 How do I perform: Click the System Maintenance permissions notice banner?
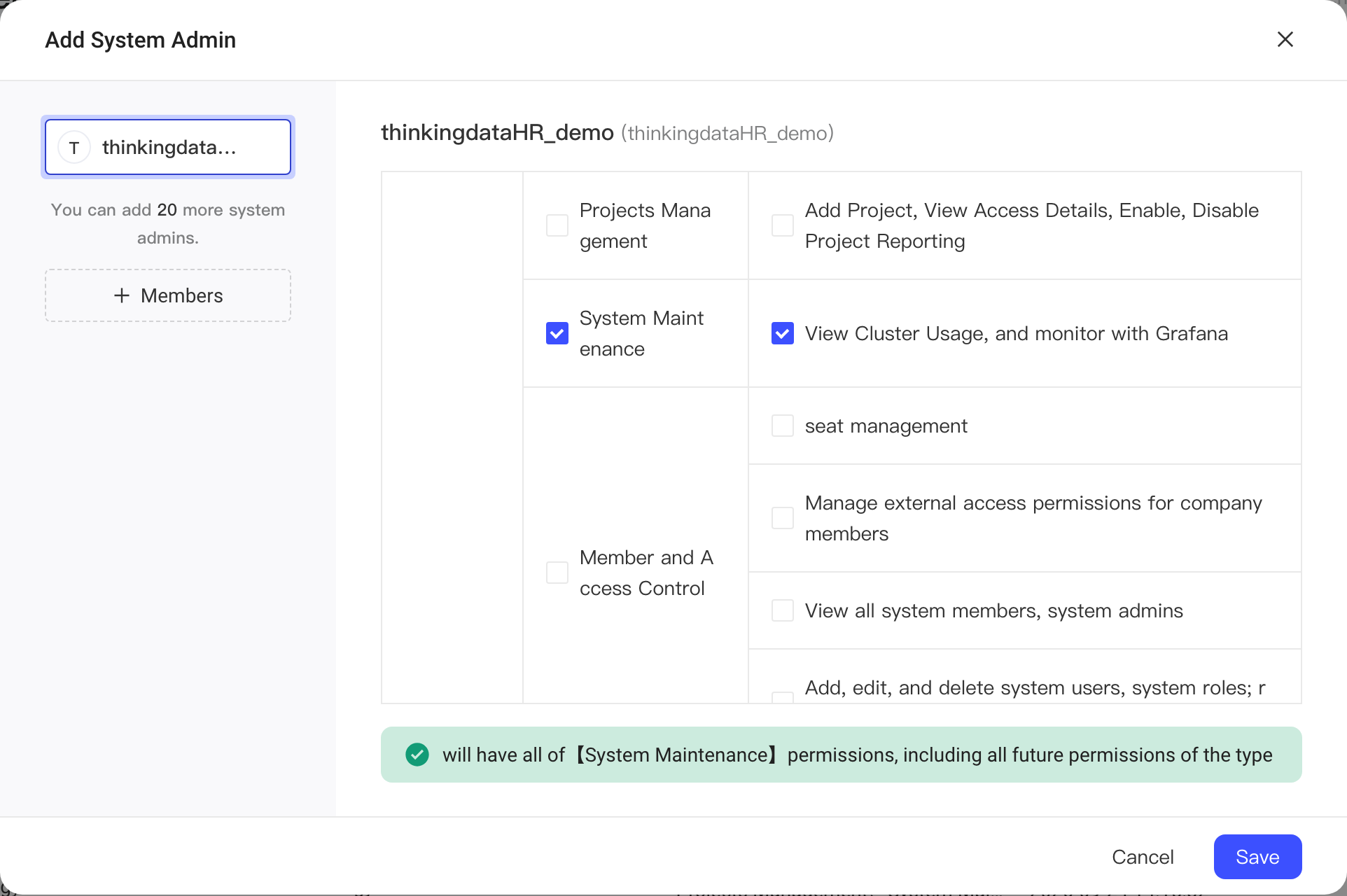click(842, 755)
